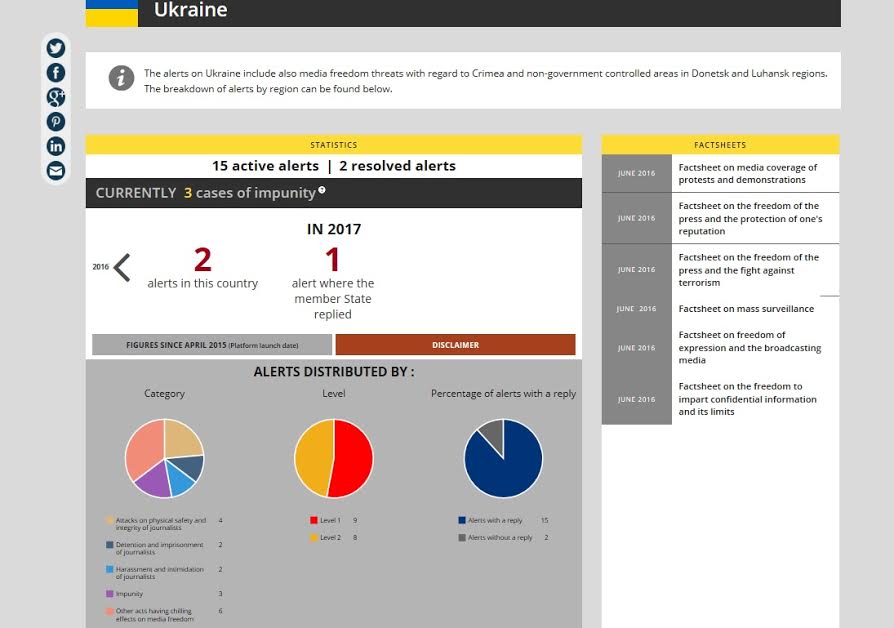
Task: Share page on Facebook
Action: tap(56, 73)
